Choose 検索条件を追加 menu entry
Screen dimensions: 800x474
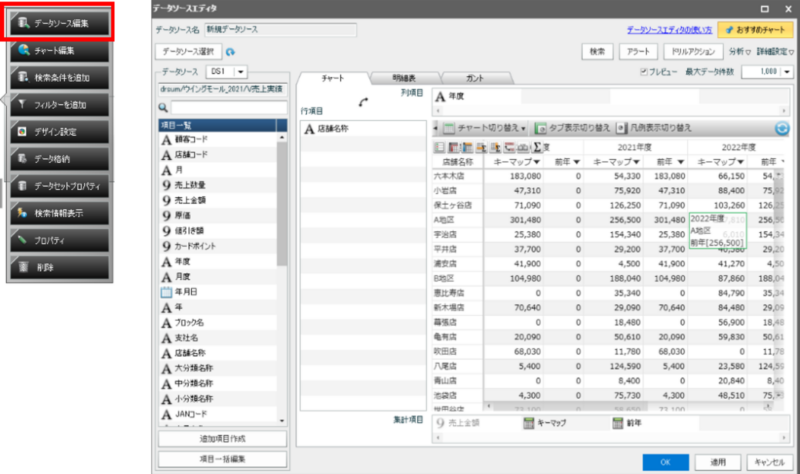pos(60,78)
